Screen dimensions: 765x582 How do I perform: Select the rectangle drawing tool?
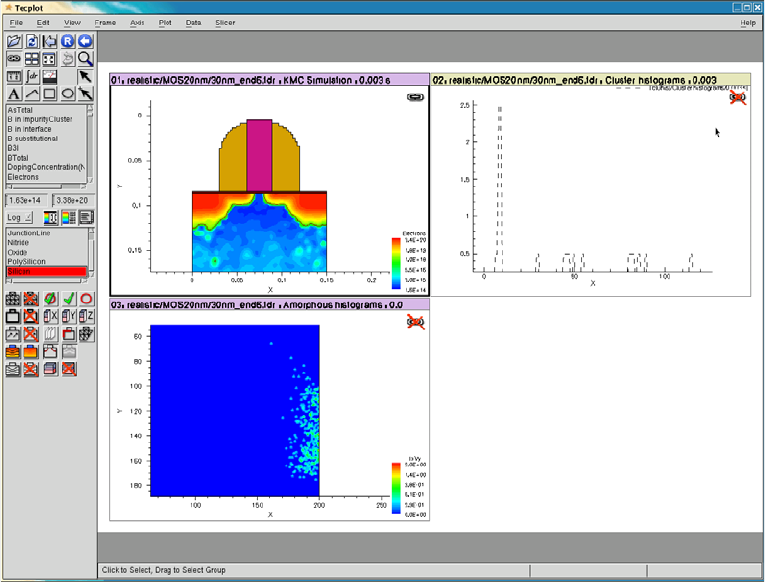pyautogui.click(x=50, y=94)
